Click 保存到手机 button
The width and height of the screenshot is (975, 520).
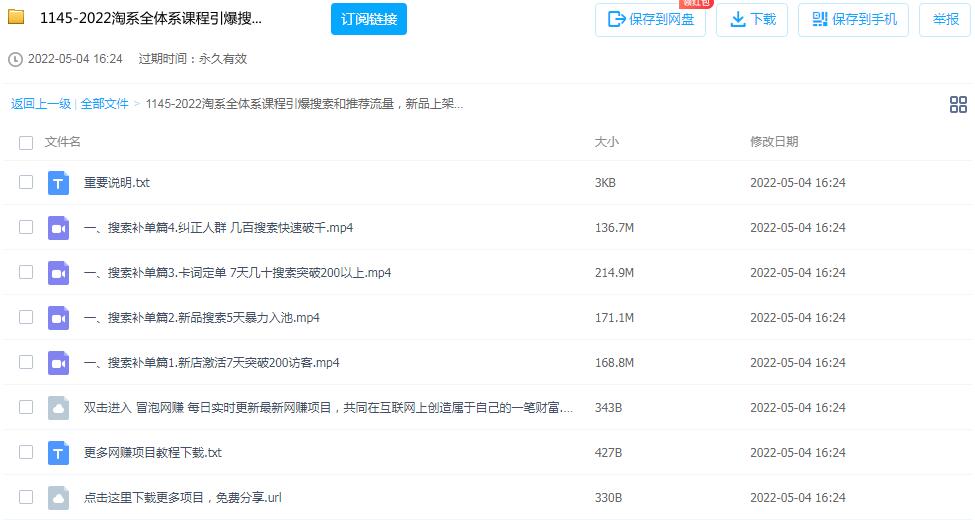[853, 20]
